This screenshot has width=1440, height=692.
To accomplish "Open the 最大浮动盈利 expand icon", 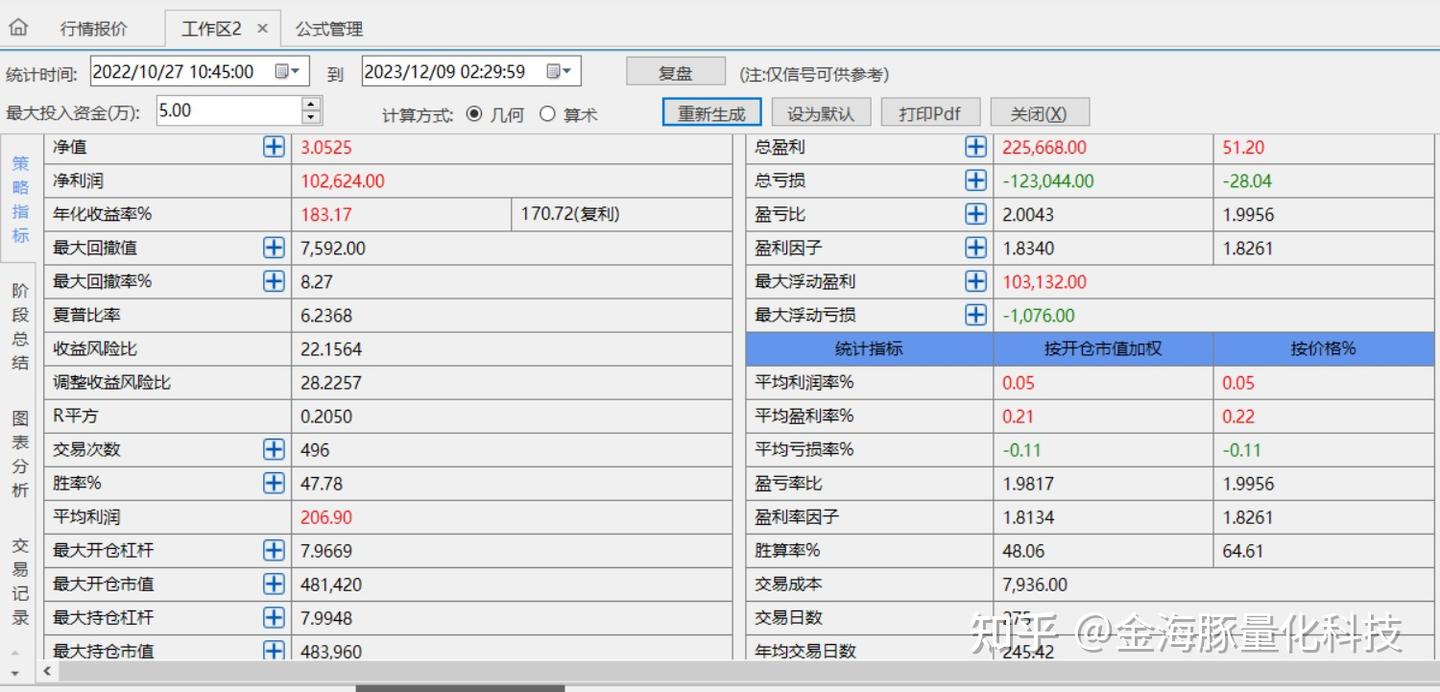I will point(975,281).
